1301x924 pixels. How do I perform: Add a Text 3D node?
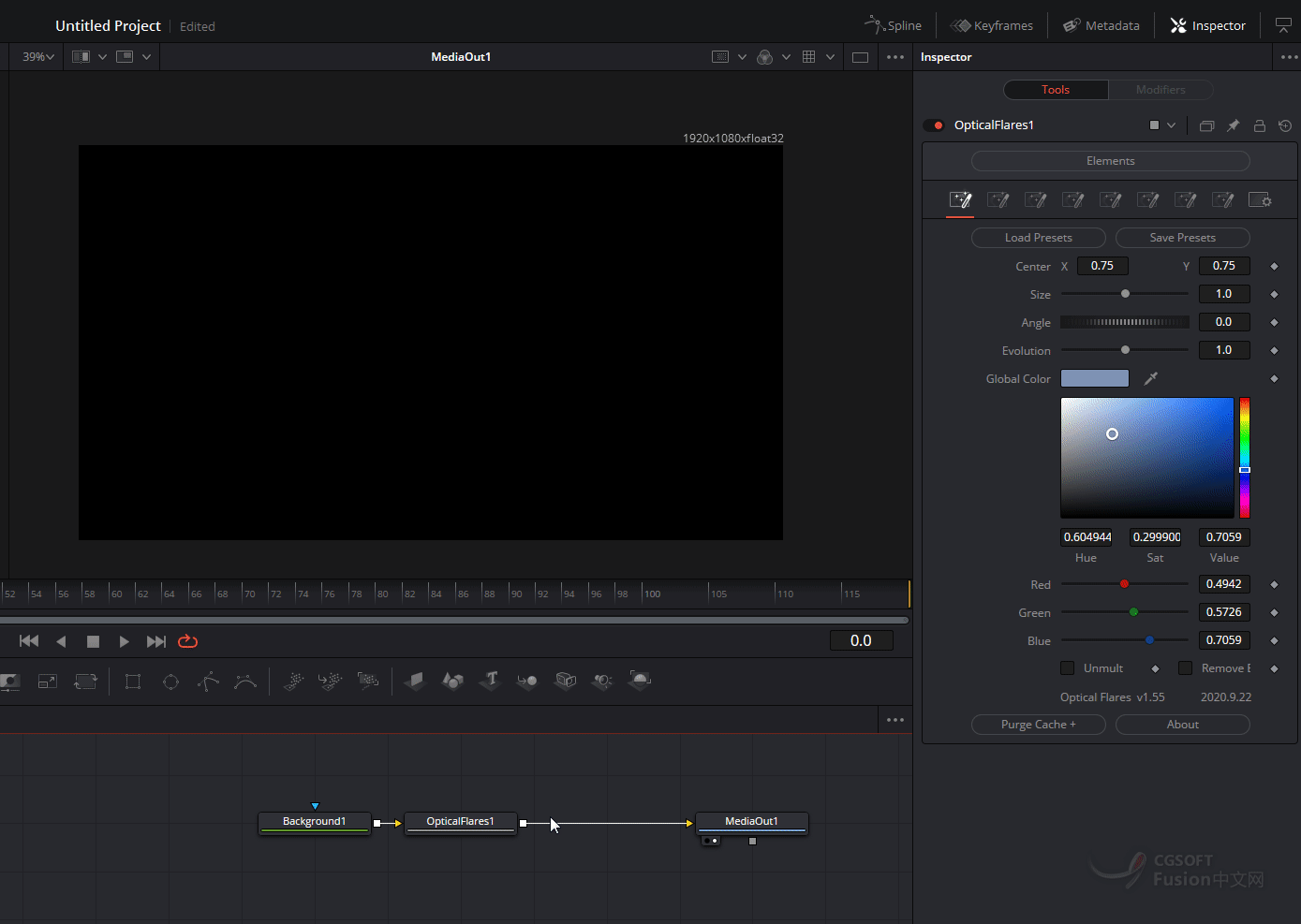pos(490,681)
